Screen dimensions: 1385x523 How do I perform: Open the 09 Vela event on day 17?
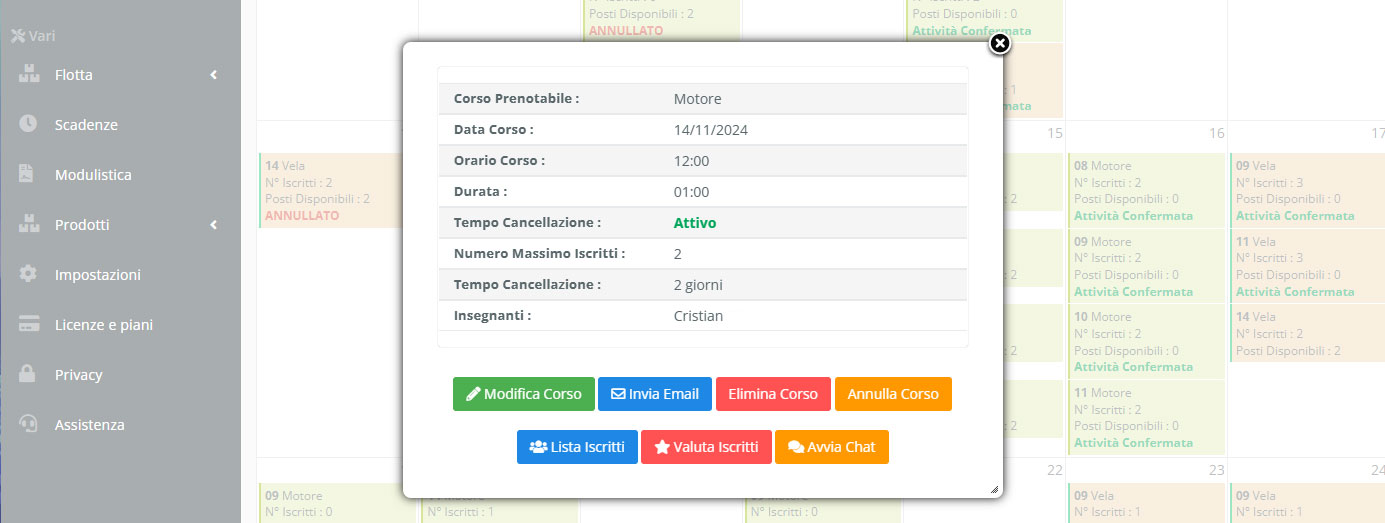pos(1307,191)
